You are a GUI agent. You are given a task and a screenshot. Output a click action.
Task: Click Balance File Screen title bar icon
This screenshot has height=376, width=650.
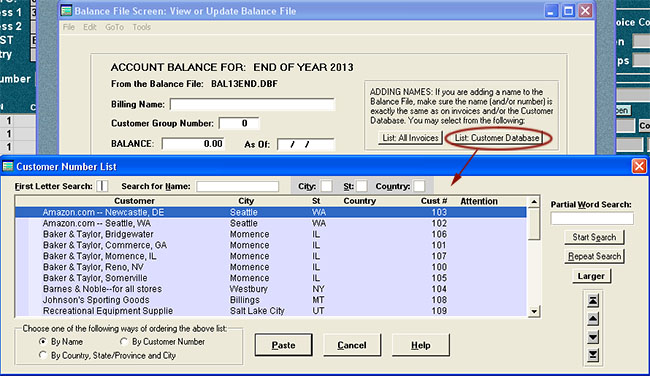(66, 11)
